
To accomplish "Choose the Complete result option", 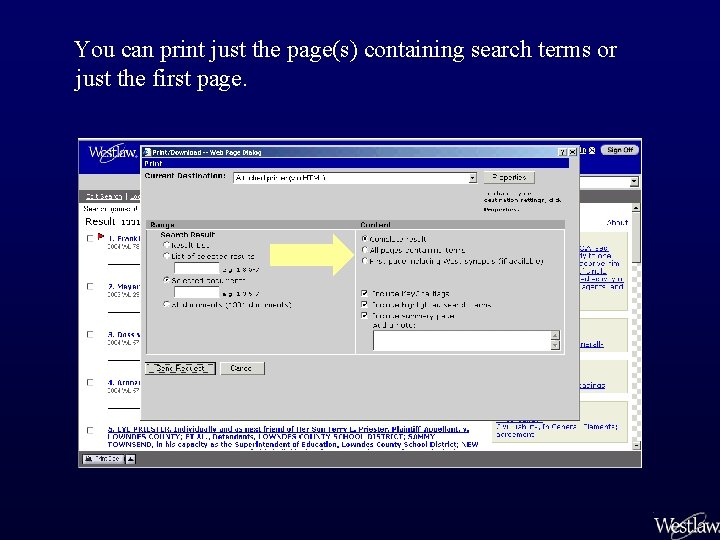I will coord(365,239).
